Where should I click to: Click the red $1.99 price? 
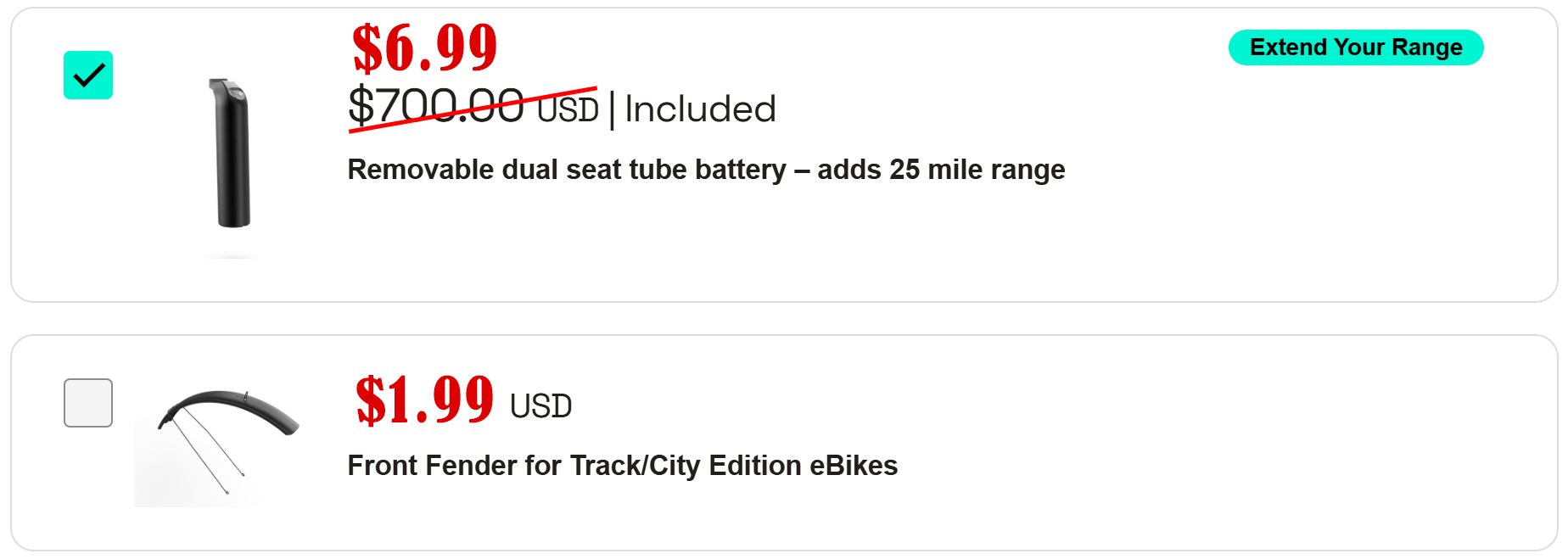click(424, 400)
